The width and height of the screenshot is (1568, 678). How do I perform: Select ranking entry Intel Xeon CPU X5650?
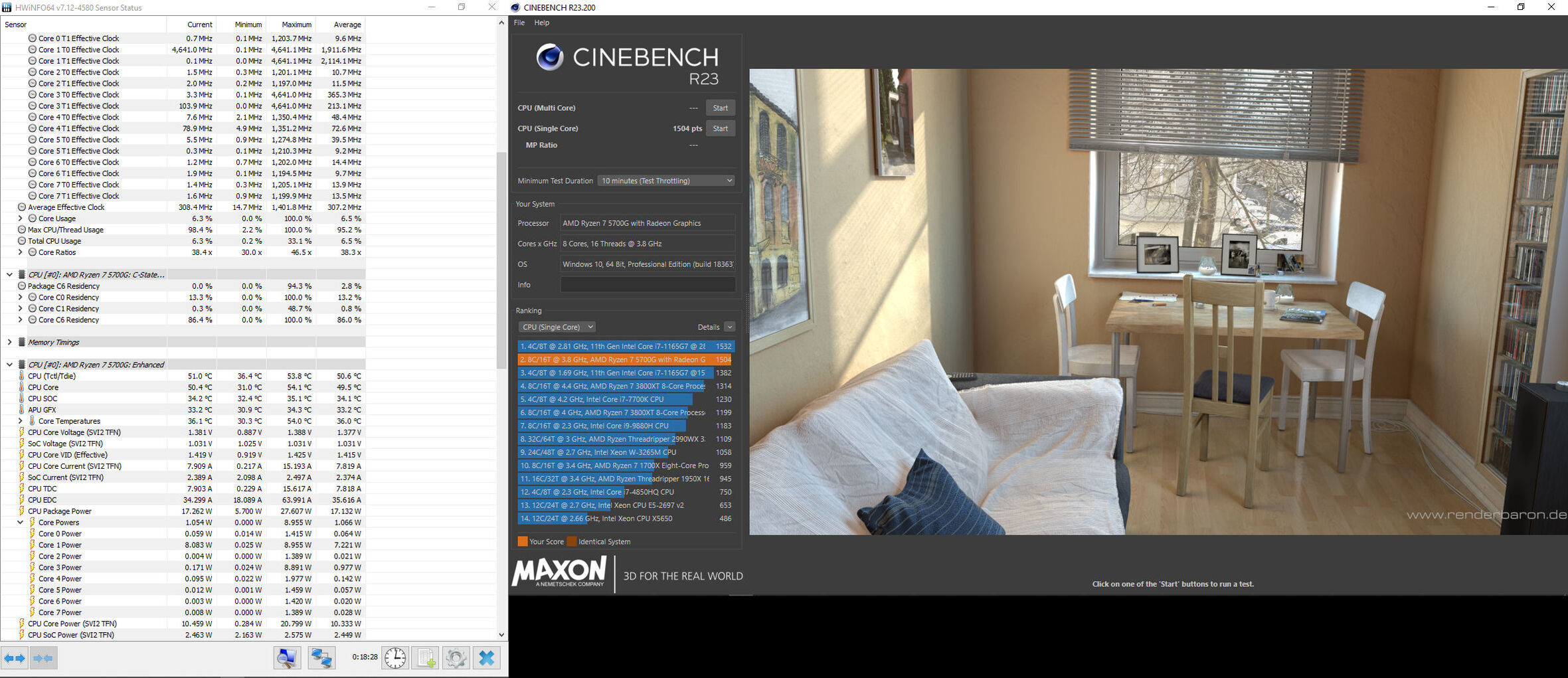[626, 519]
